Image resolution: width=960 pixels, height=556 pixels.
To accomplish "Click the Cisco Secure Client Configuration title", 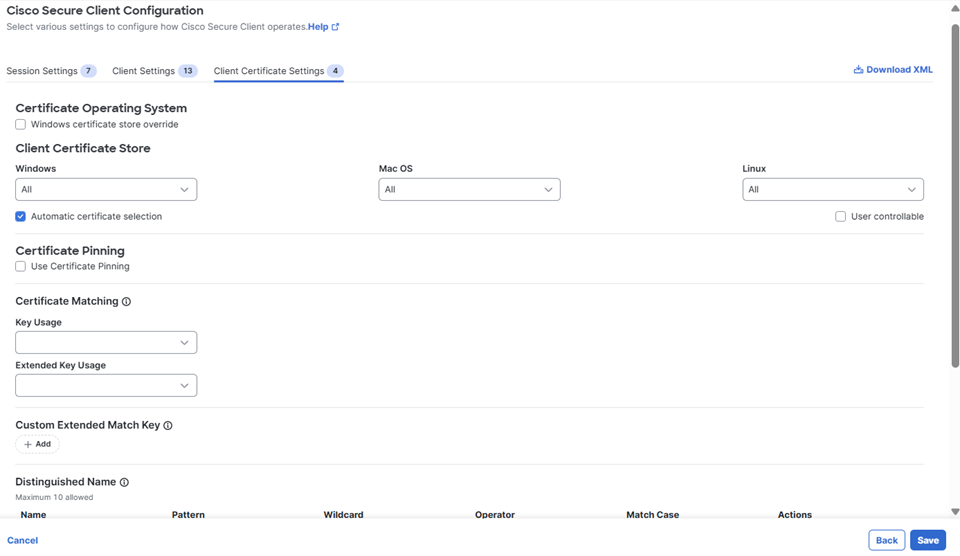I will (x=105, y=10).
